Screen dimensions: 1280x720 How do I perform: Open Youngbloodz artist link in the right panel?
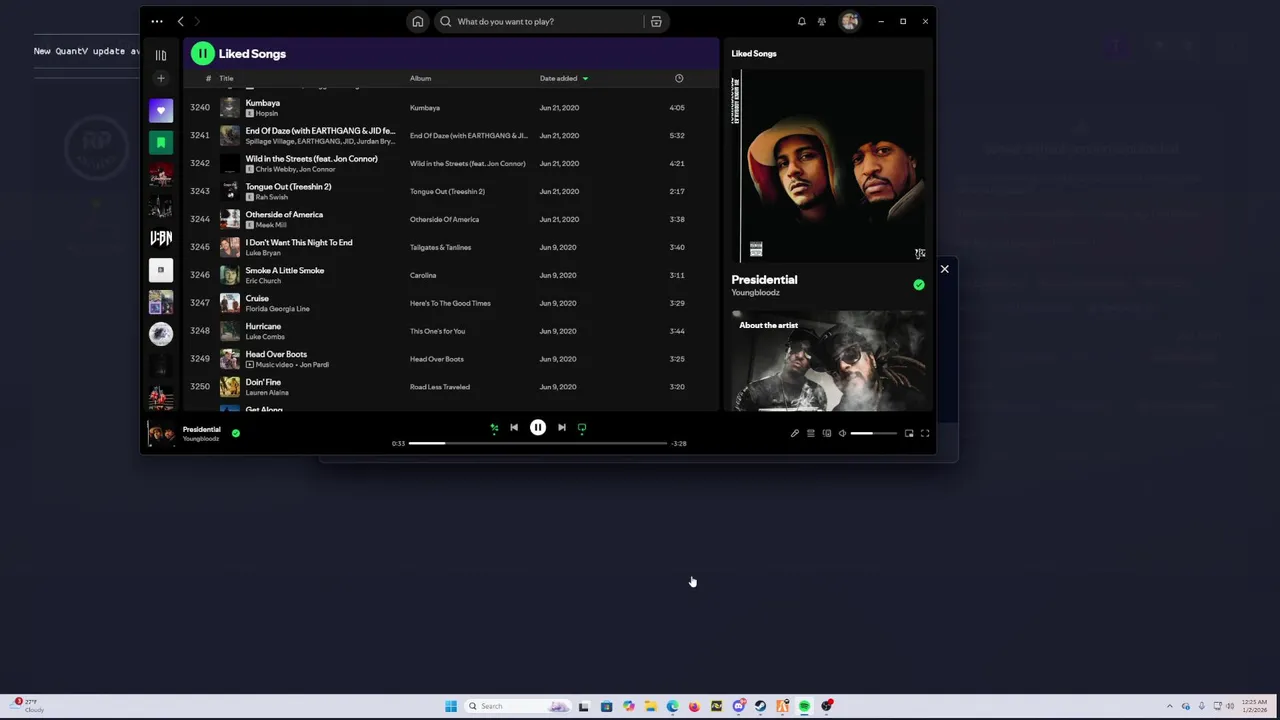[755, 293]
